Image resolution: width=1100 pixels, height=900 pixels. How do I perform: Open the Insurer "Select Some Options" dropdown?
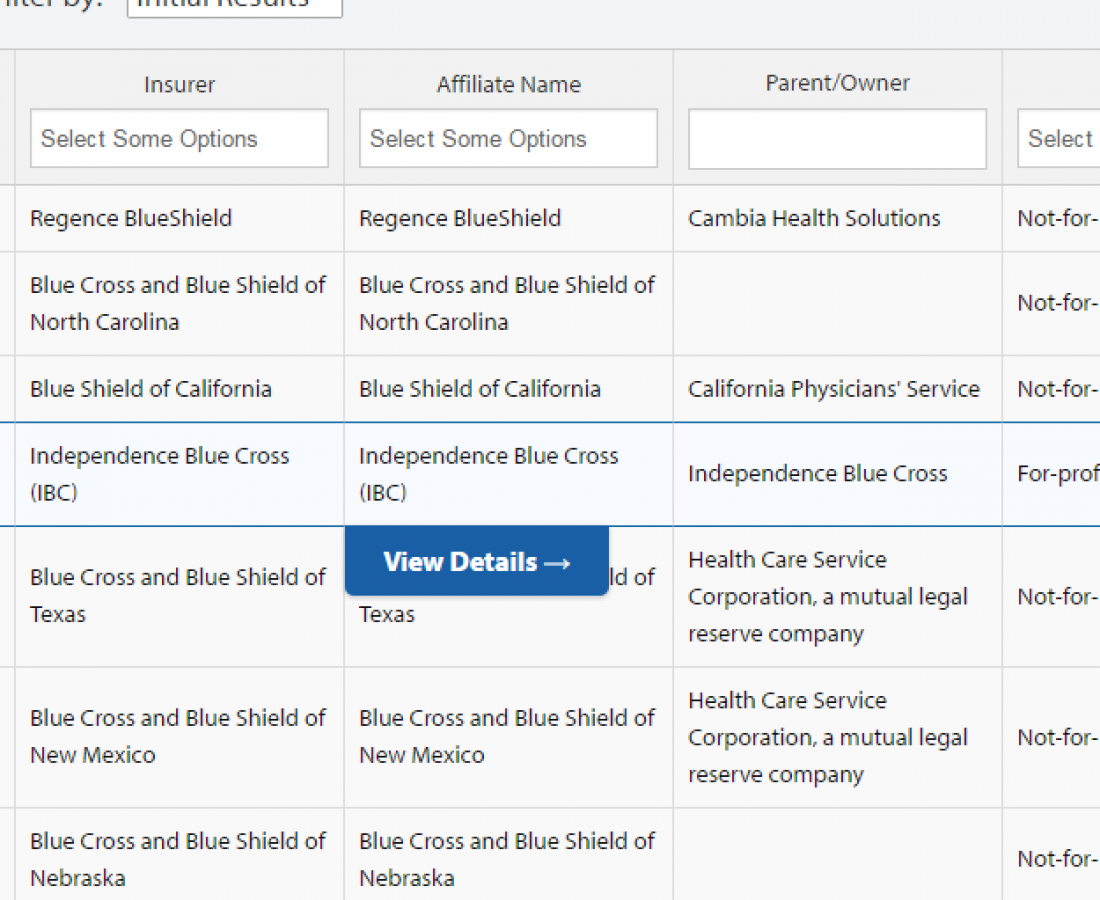178,138
